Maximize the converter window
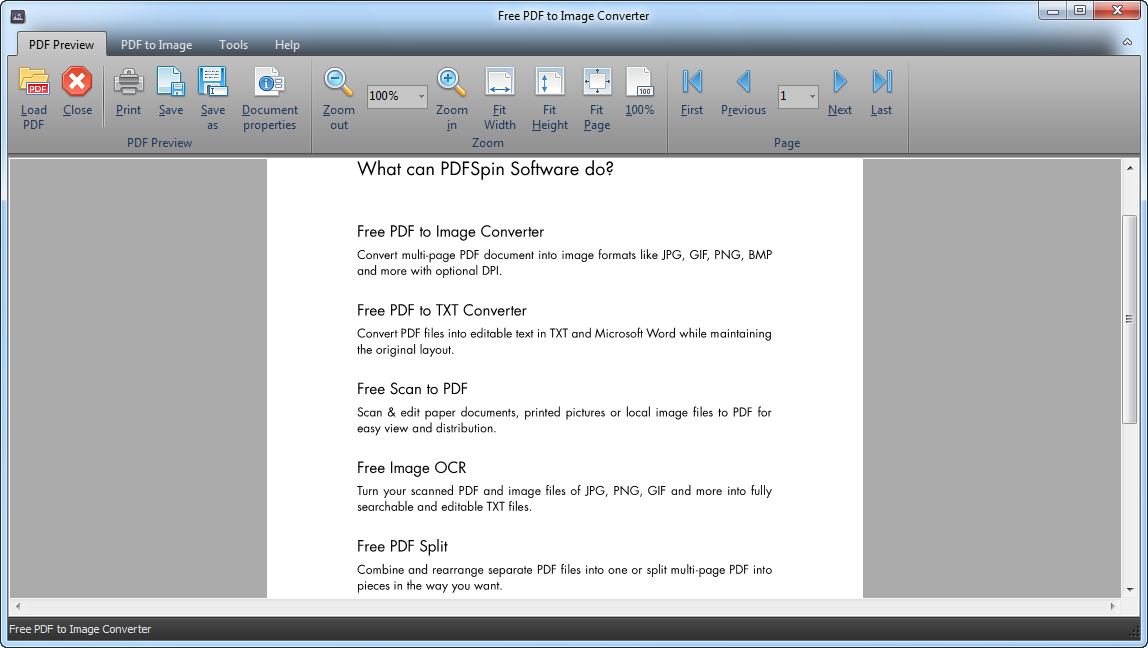The image size is (1148, 648). pyautogui.click(x=1080, y=11)
